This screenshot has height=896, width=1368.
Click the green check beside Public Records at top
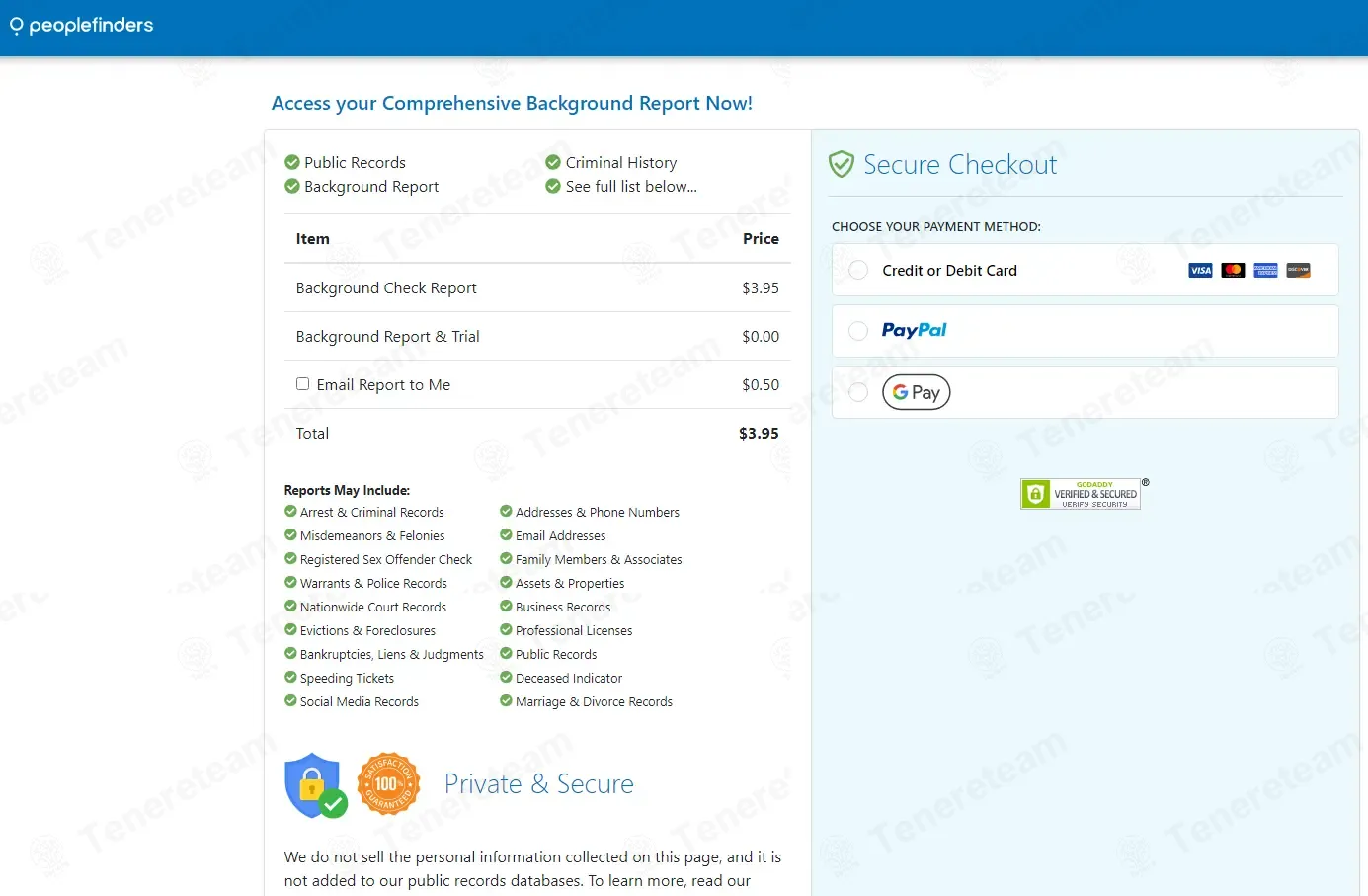point(292,162)
